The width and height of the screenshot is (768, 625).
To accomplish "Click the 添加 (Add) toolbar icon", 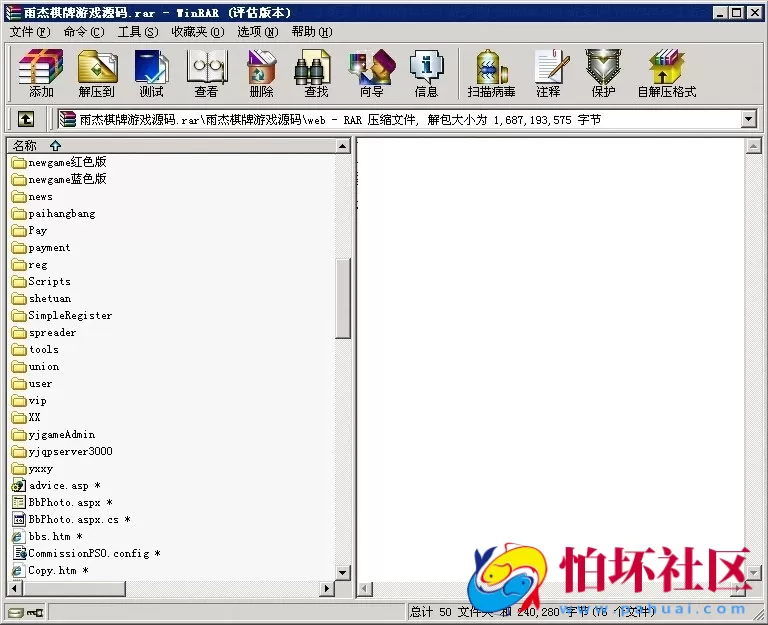I will tap(41, 73).
